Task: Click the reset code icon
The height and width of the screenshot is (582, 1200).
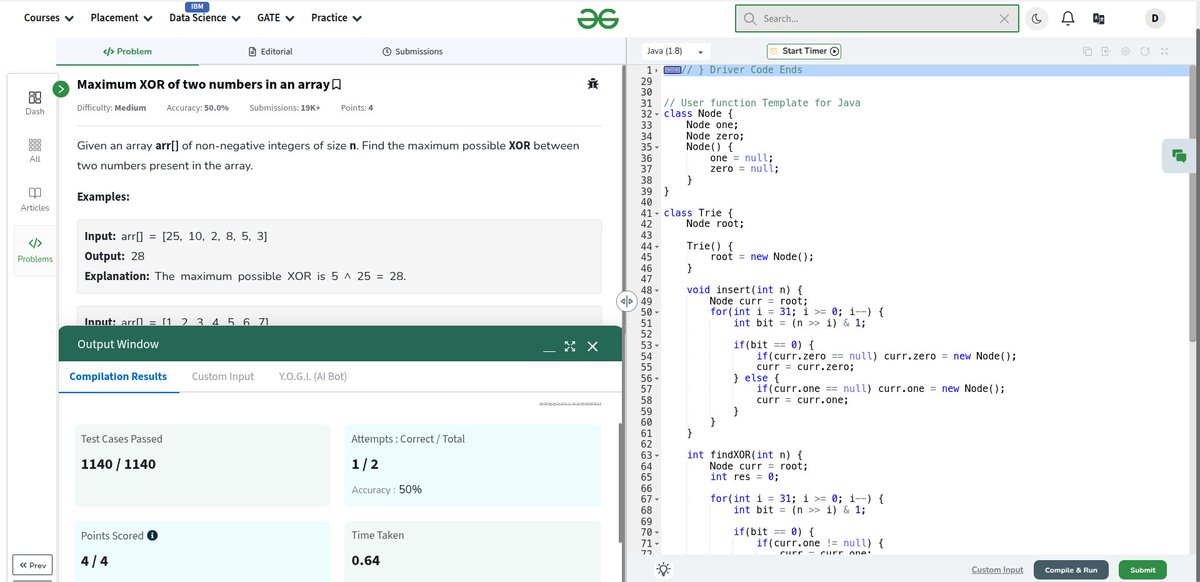Action: point(1145,51)
